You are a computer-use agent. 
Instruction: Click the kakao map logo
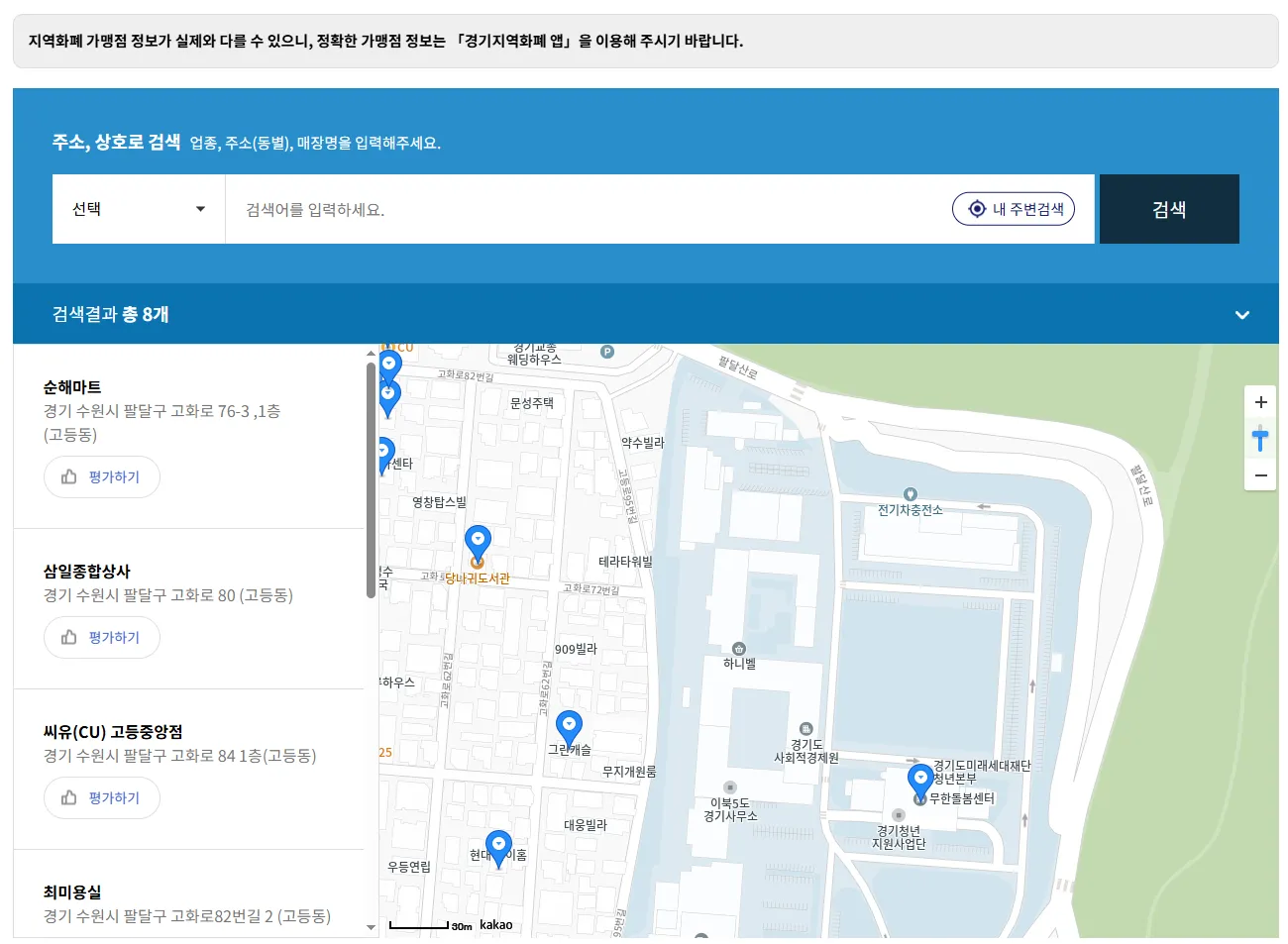[x=496, y=925]
